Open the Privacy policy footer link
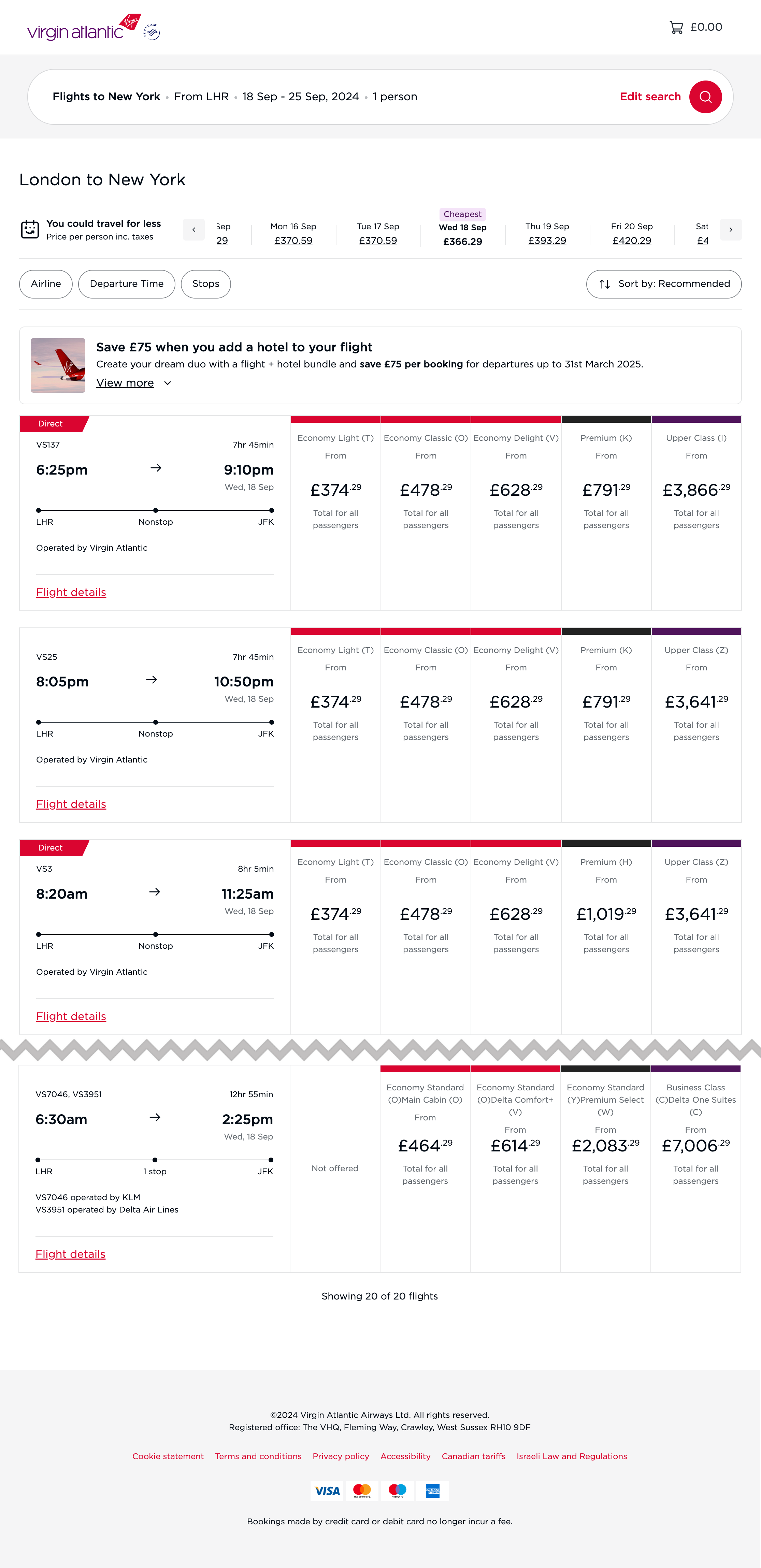Image resolution: width=761 pixels, height=1568 pixels. click(340, 1456)
